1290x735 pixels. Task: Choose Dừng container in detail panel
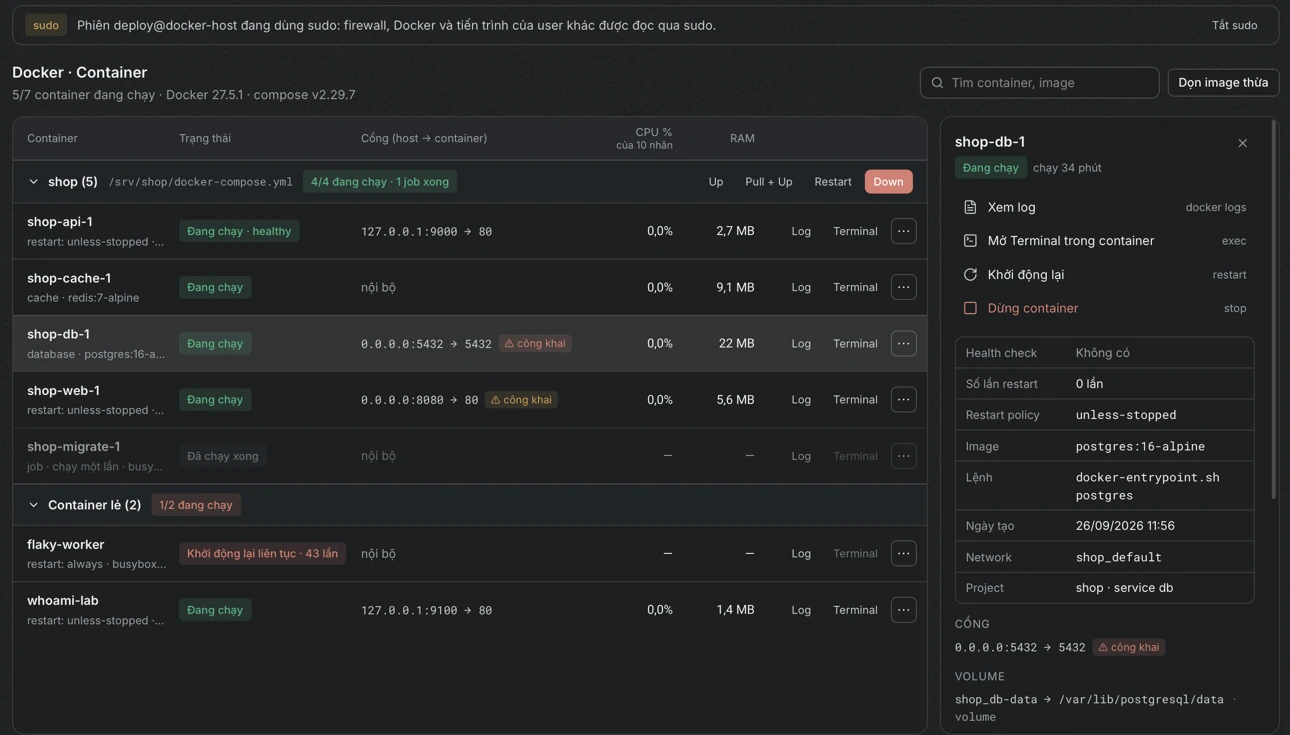click(x=1104, y=308)
